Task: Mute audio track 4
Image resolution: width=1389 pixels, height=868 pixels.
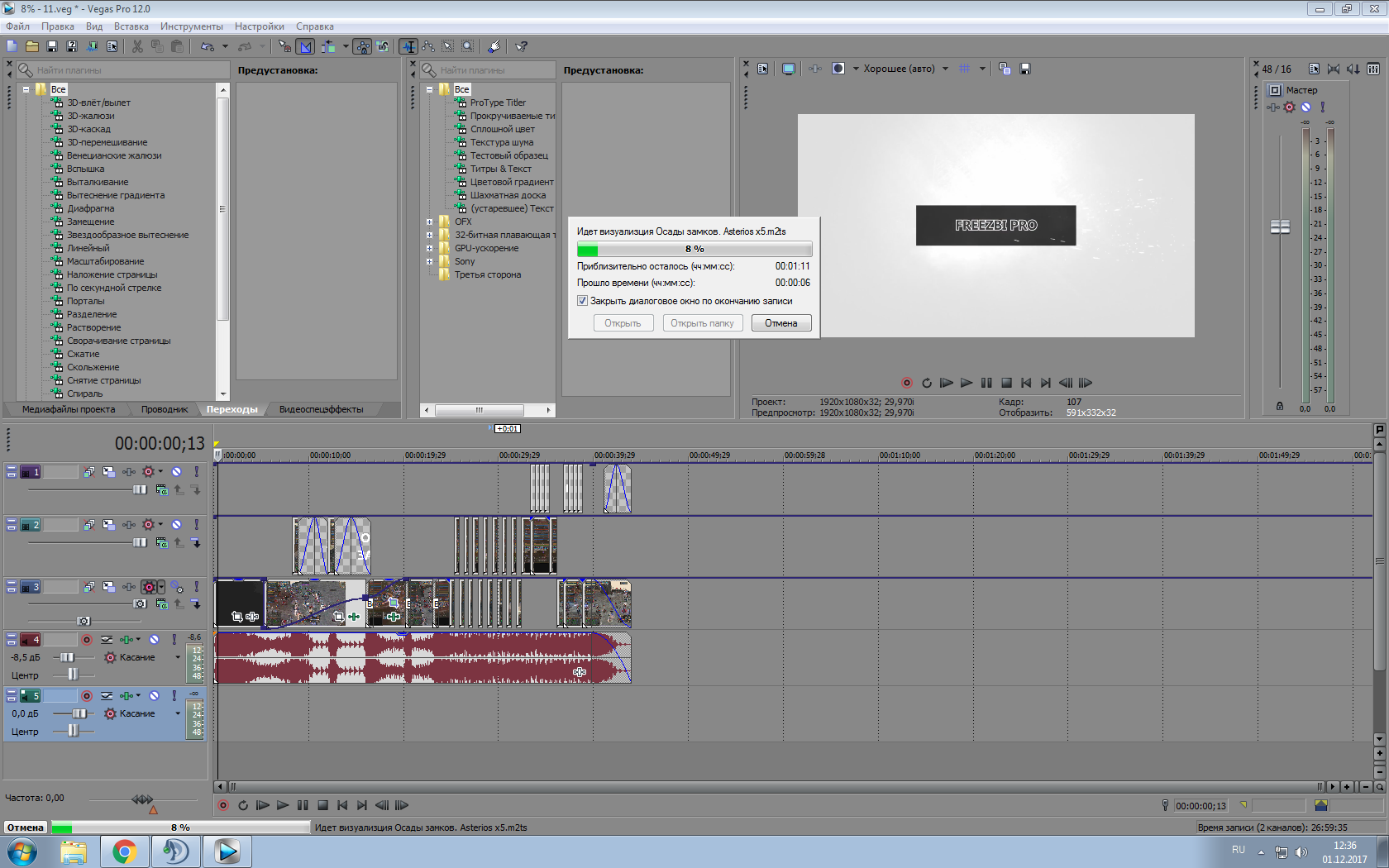Action: coord(154,639)
